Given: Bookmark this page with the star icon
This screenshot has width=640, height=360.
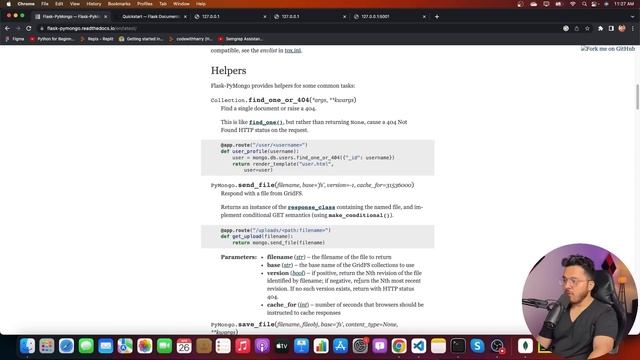Looking at the screenshot, I should click(587, 29).
